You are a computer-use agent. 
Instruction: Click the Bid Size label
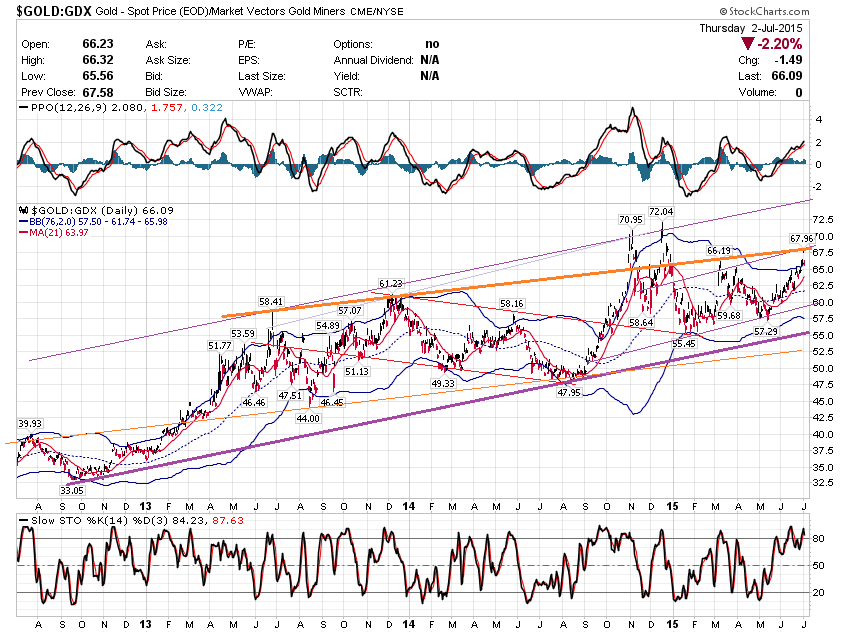pyautogui.click(x=166, y=92)
